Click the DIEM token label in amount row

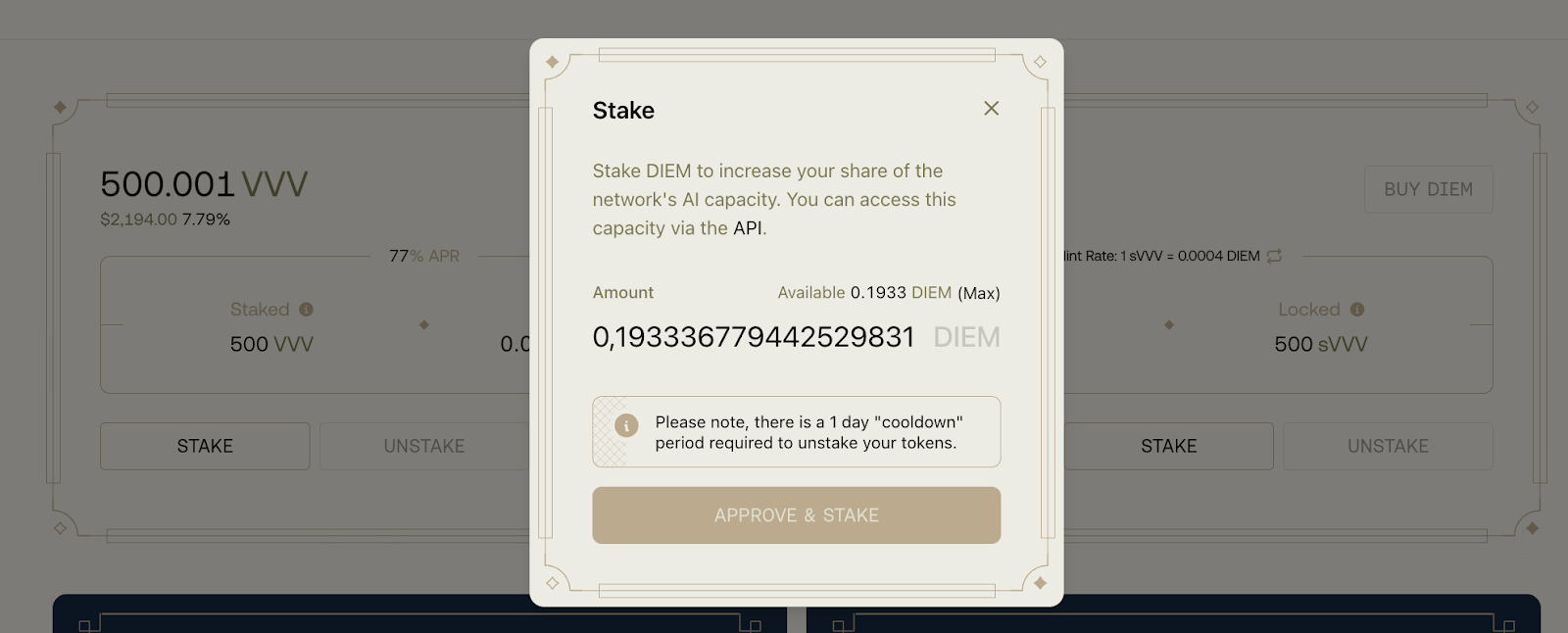966,337
